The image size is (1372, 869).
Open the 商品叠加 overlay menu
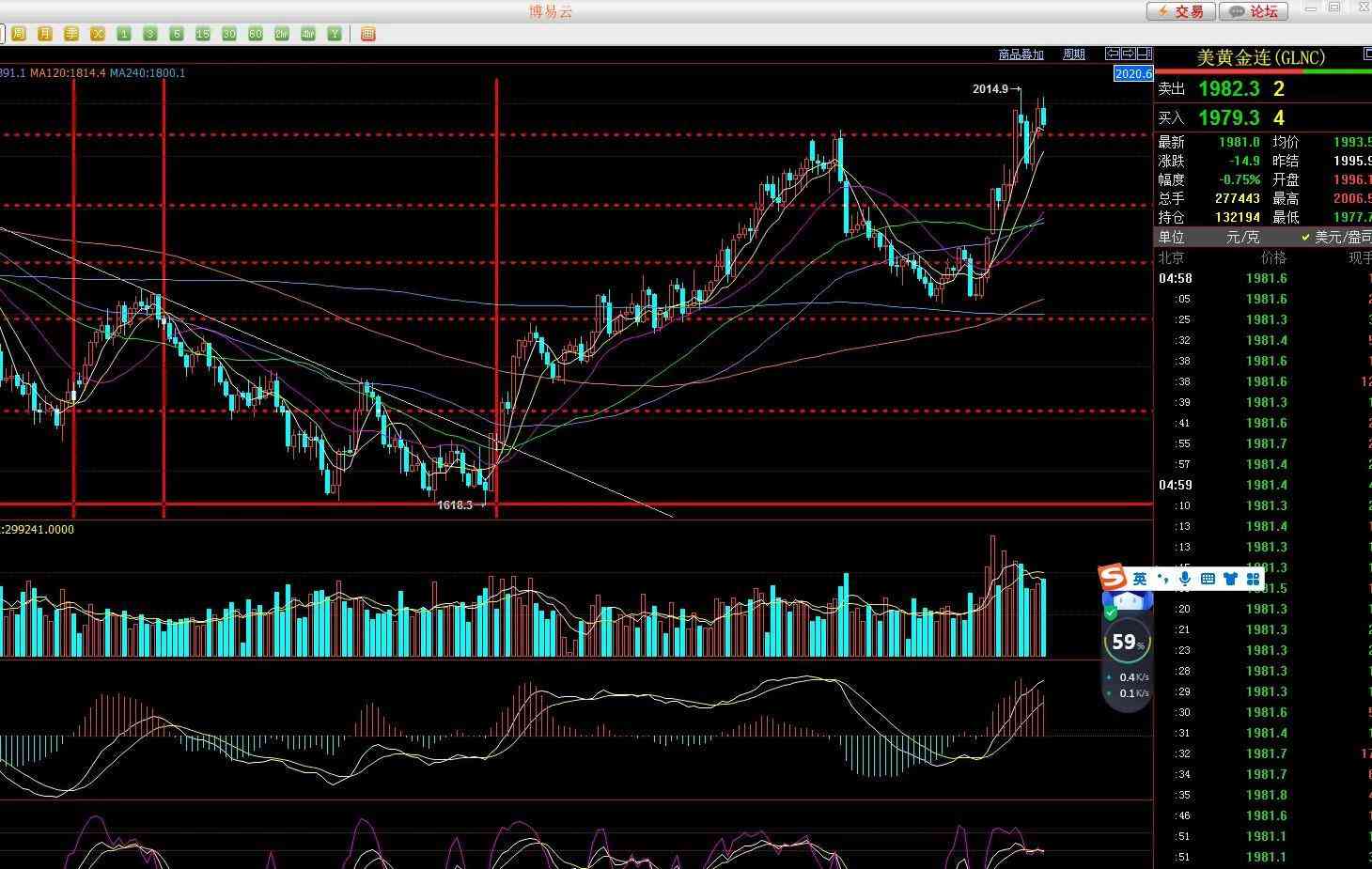point(1021,54)
